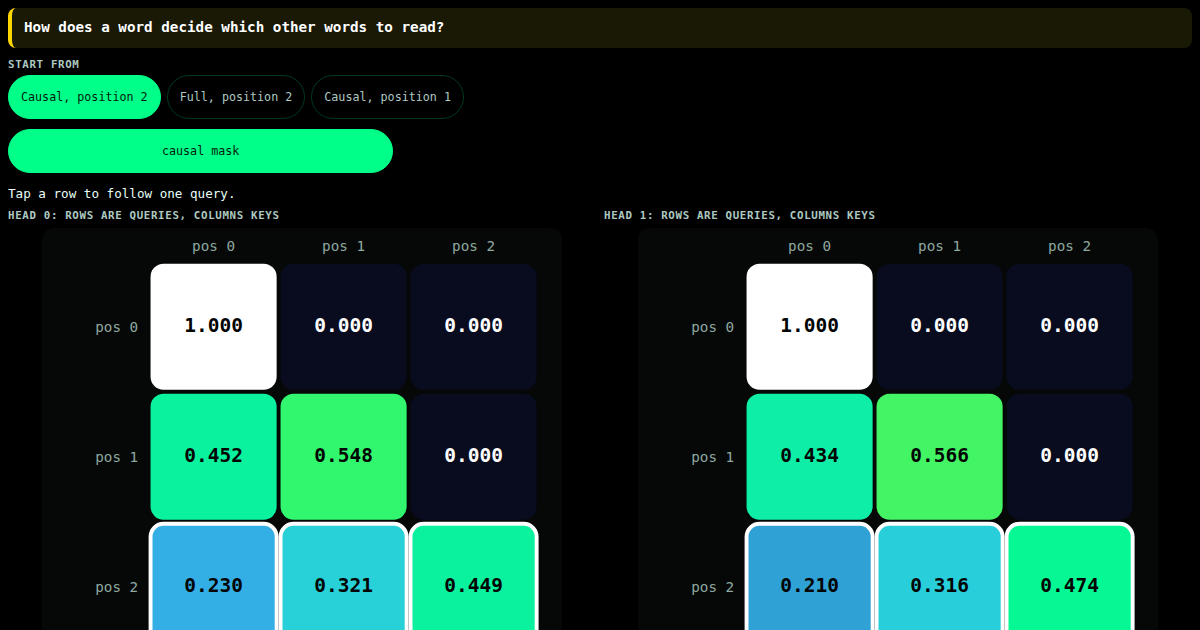Viewport: 1200px width, 630px height.
Task: Follow the "pos 1" query row label in Head 1
Action: (713, 457)
